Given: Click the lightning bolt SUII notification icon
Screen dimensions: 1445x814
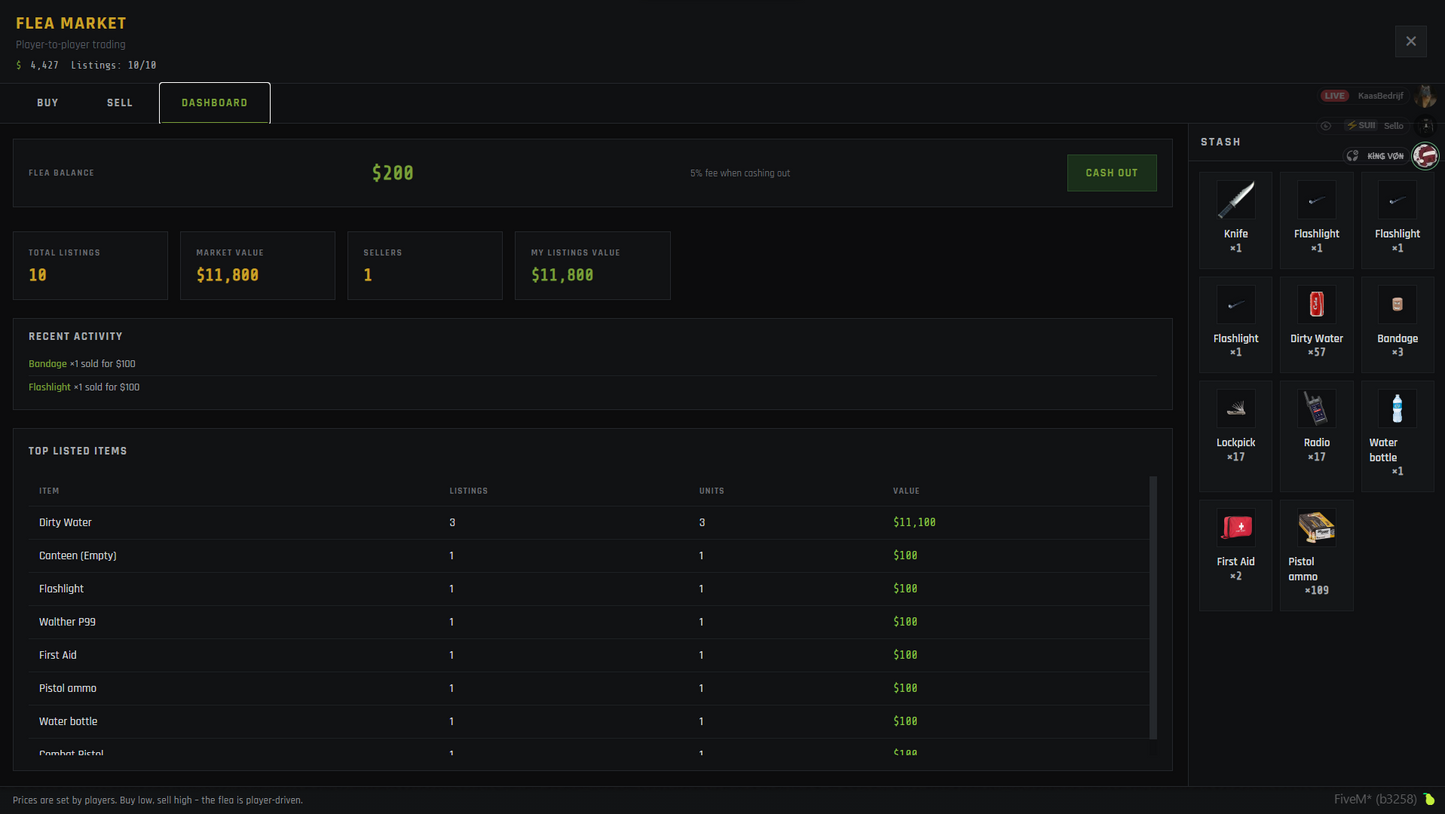Looking at the screenshot, I should tap(1352, 125).
